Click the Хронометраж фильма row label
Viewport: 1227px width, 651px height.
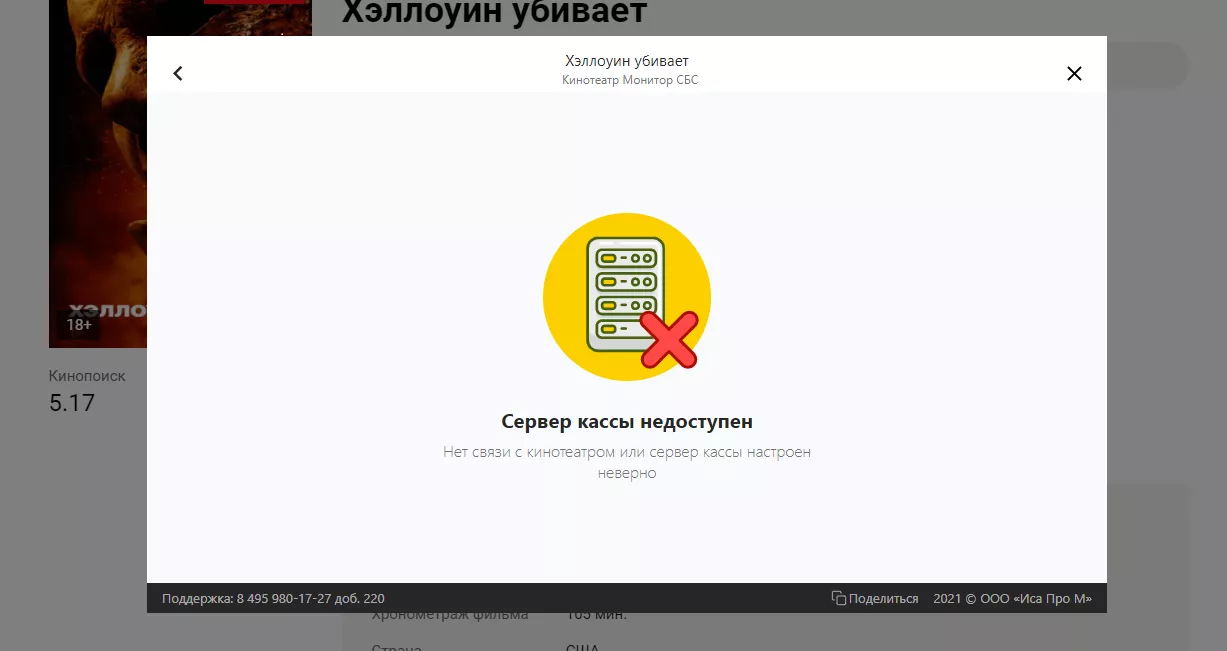tap(449, 616)
